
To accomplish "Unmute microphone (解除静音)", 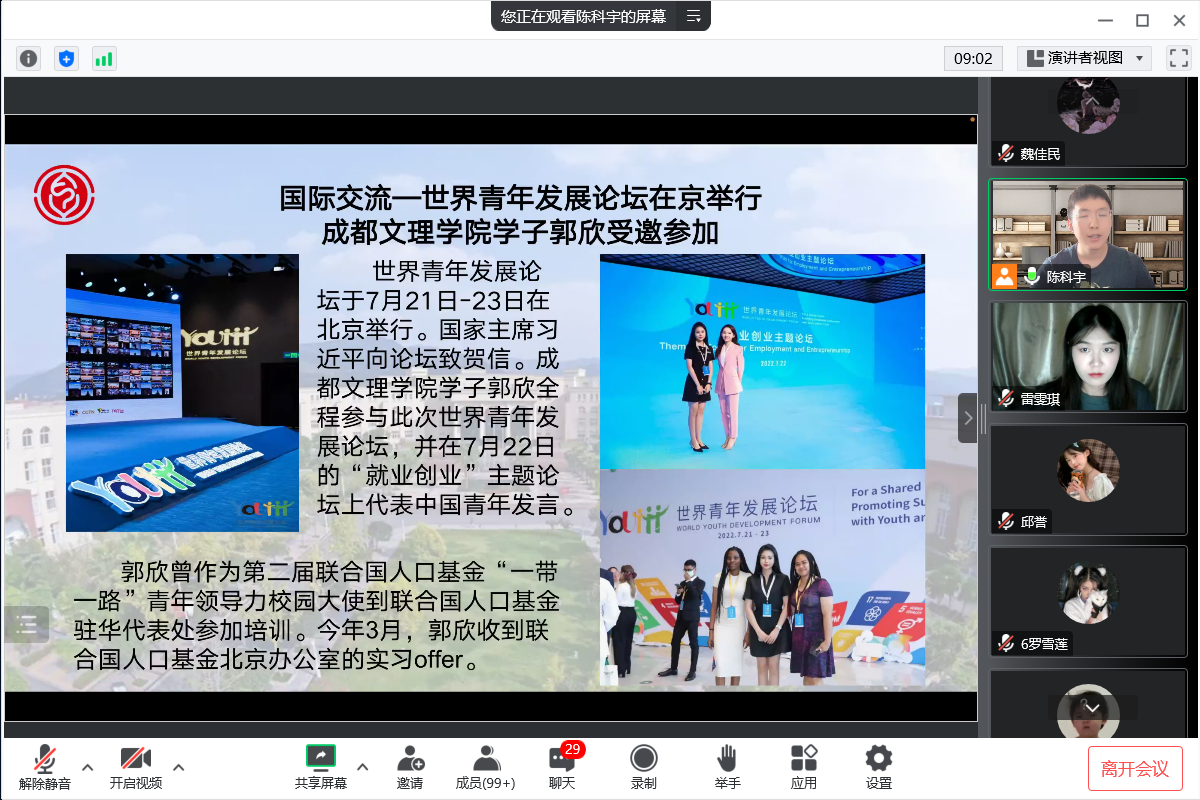I will pyautogui.click(x=45, y=767).
